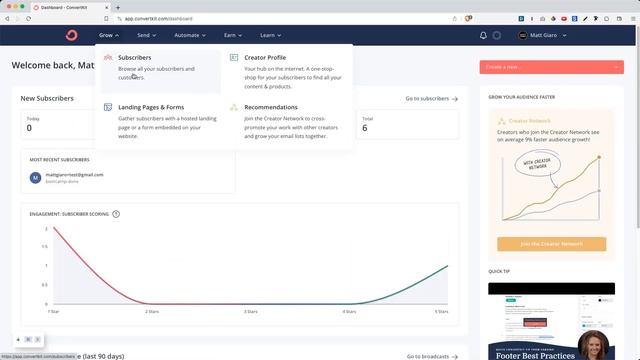
Task: Collapse the Grow menu
Action: (109, 36)
